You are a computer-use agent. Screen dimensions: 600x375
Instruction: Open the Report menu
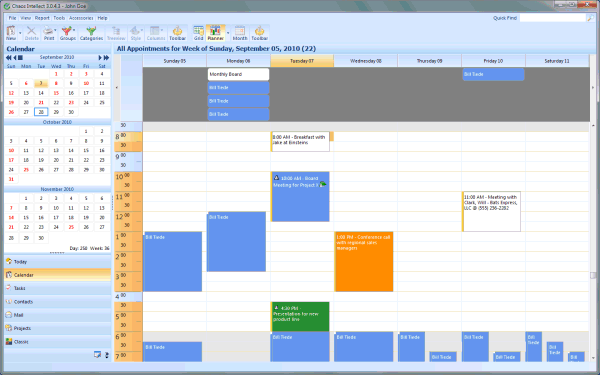click(x=42, y=18)
